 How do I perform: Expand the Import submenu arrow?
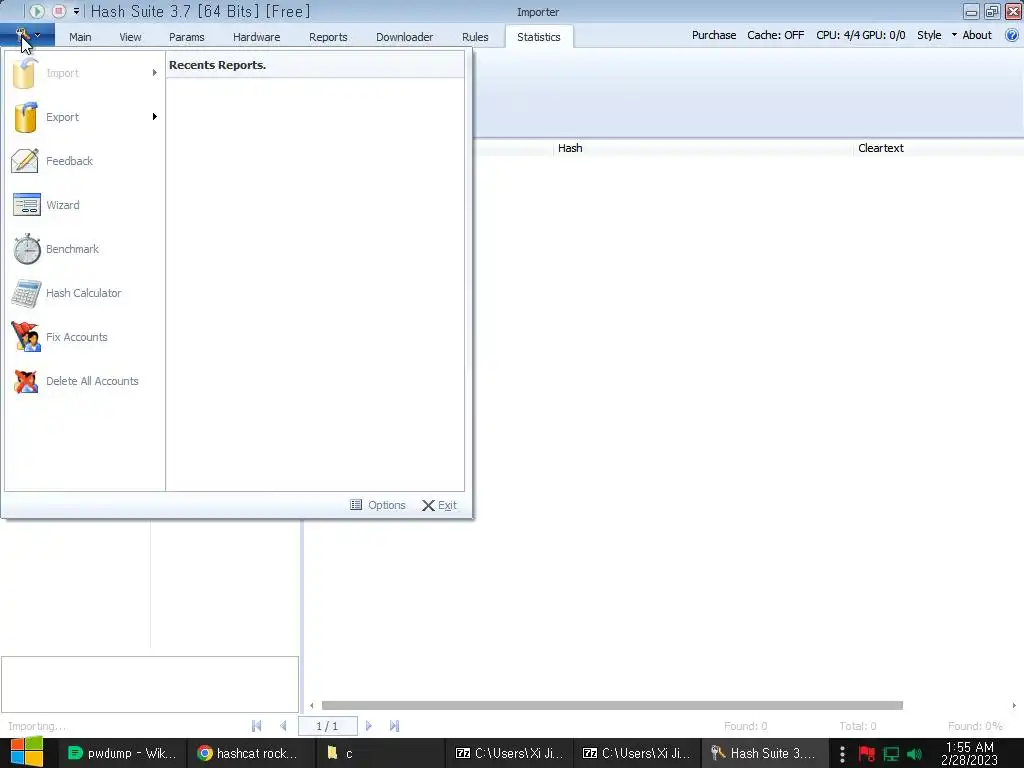[155, 72]
